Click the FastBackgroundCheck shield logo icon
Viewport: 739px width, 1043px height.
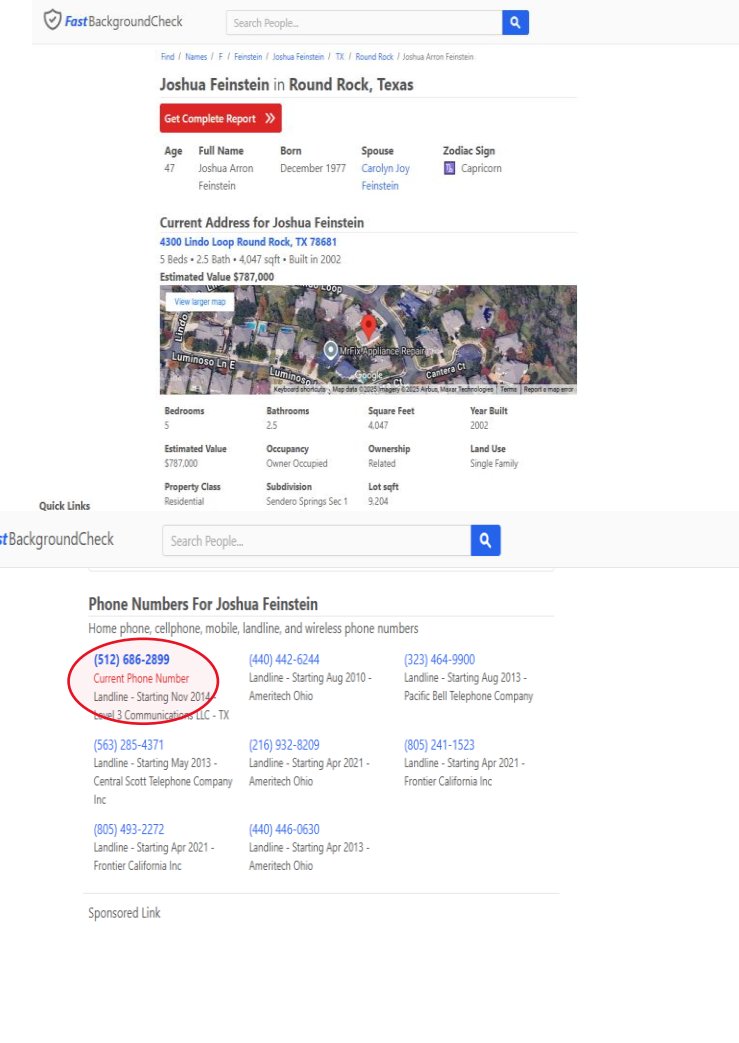(x=52, y=21)
